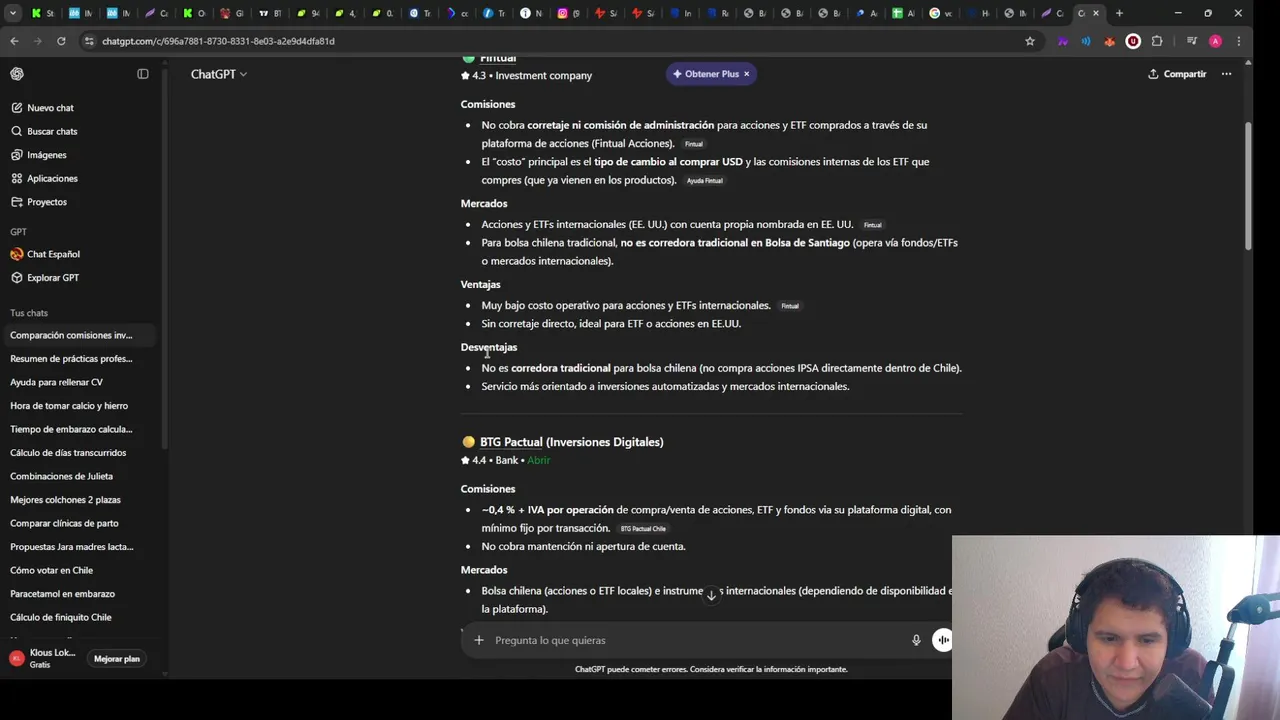Click the Abrir status next to Bank

539,460
